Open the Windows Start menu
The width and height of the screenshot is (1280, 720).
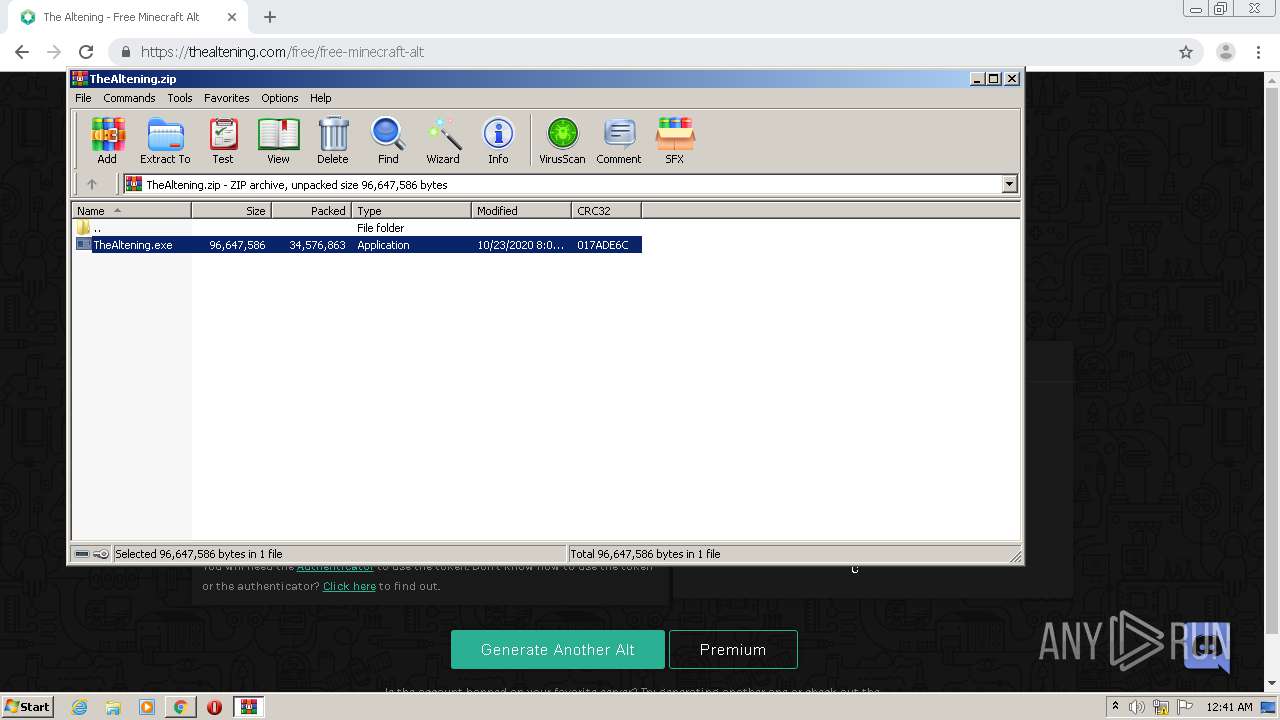click(28, 706)
